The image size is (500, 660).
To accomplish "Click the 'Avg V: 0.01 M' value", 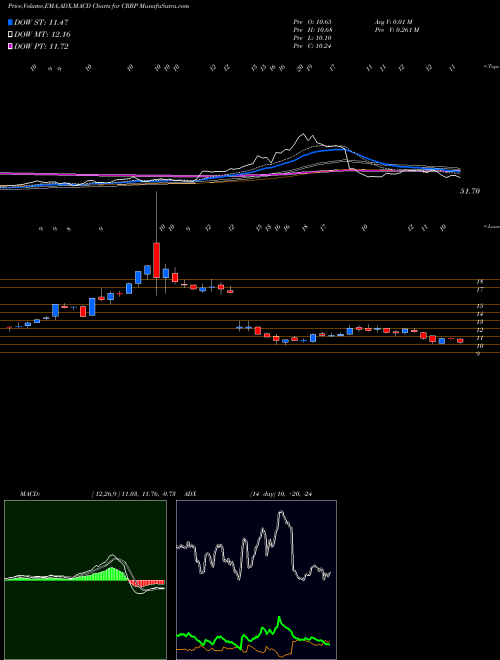I will (395, 21).
